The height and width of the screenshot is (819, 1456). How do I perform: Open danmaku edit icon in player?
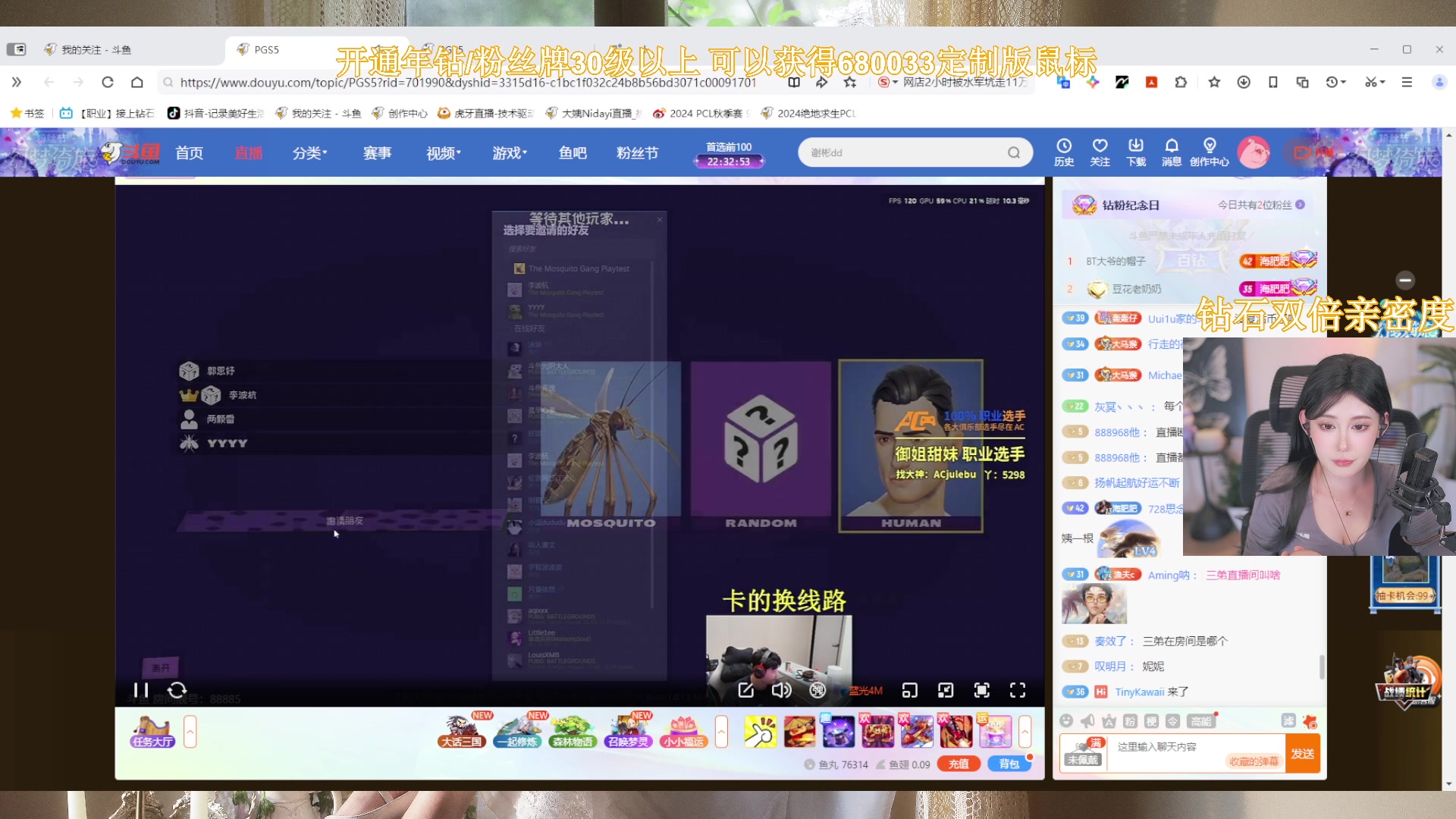point(745,690)
